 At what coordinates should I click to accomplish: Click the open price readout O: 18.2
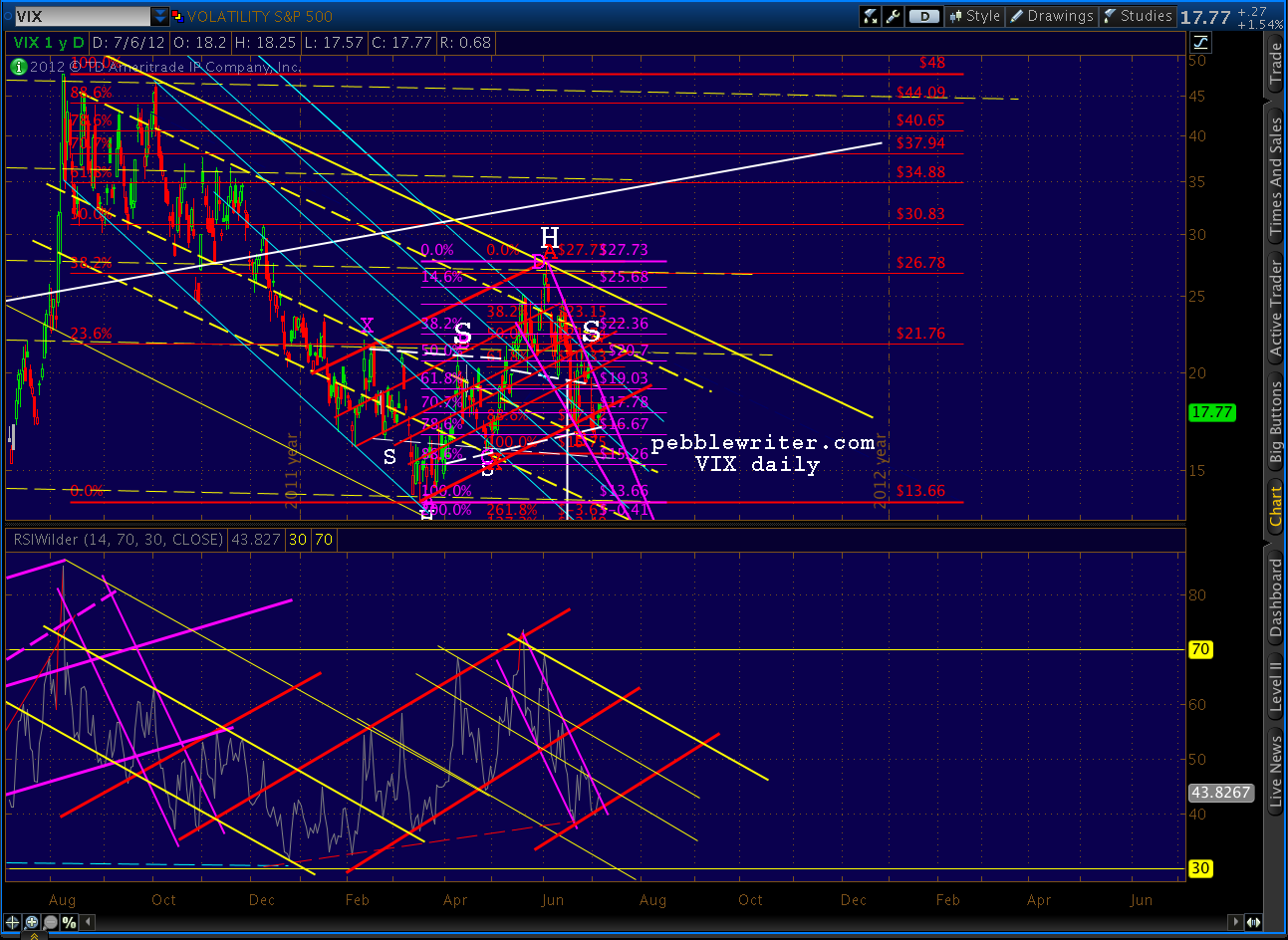199,43
